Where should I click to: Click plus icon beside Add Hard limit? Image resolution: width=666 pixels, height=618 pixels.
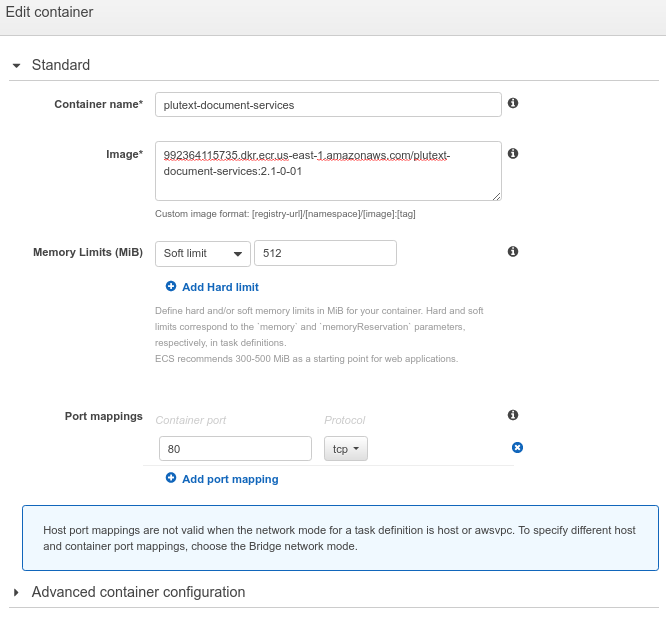171,287
